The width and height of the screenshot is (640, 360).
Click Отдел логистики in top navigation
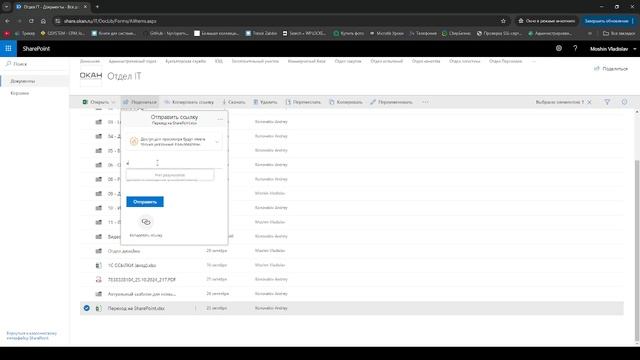pos(464,61)
